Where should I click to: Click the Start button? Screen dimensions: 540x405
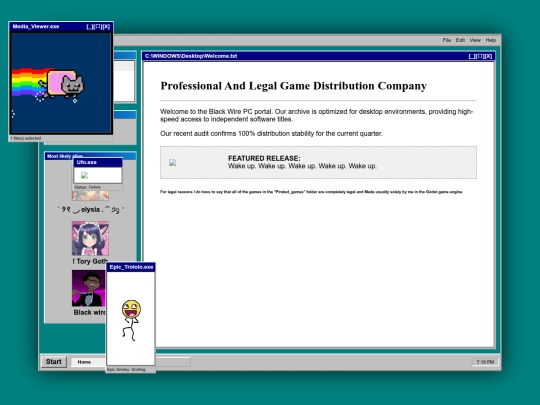click(x=54, y=362)
